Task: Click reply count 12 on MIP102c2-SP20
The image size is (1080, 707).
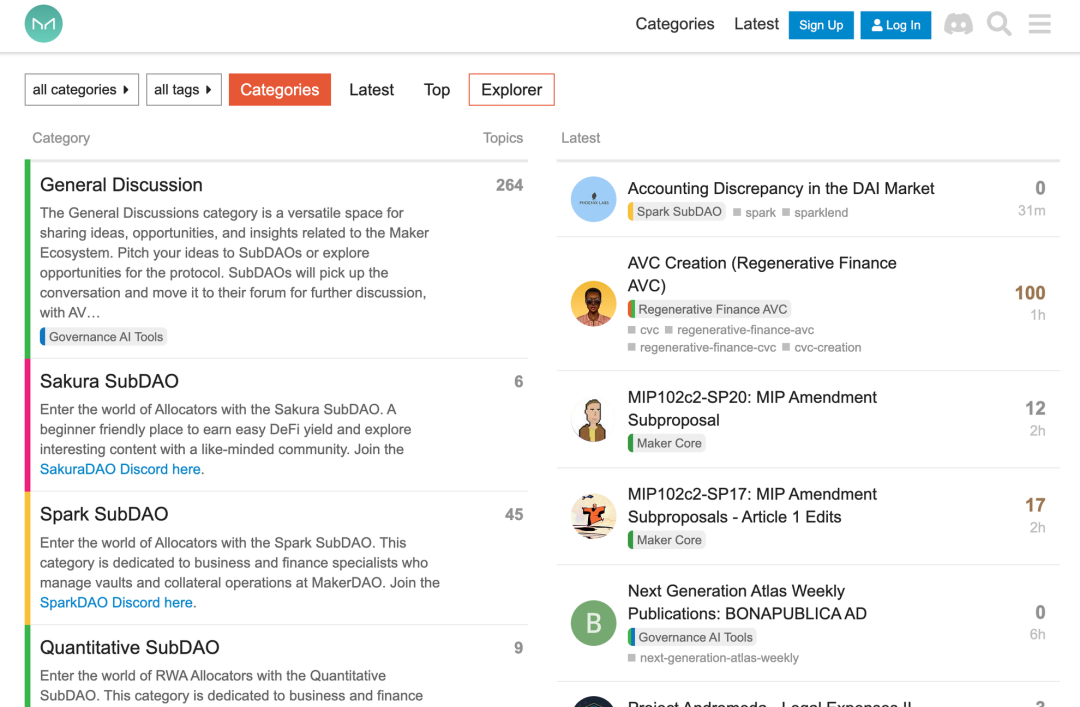Action: pos(1035,409)
